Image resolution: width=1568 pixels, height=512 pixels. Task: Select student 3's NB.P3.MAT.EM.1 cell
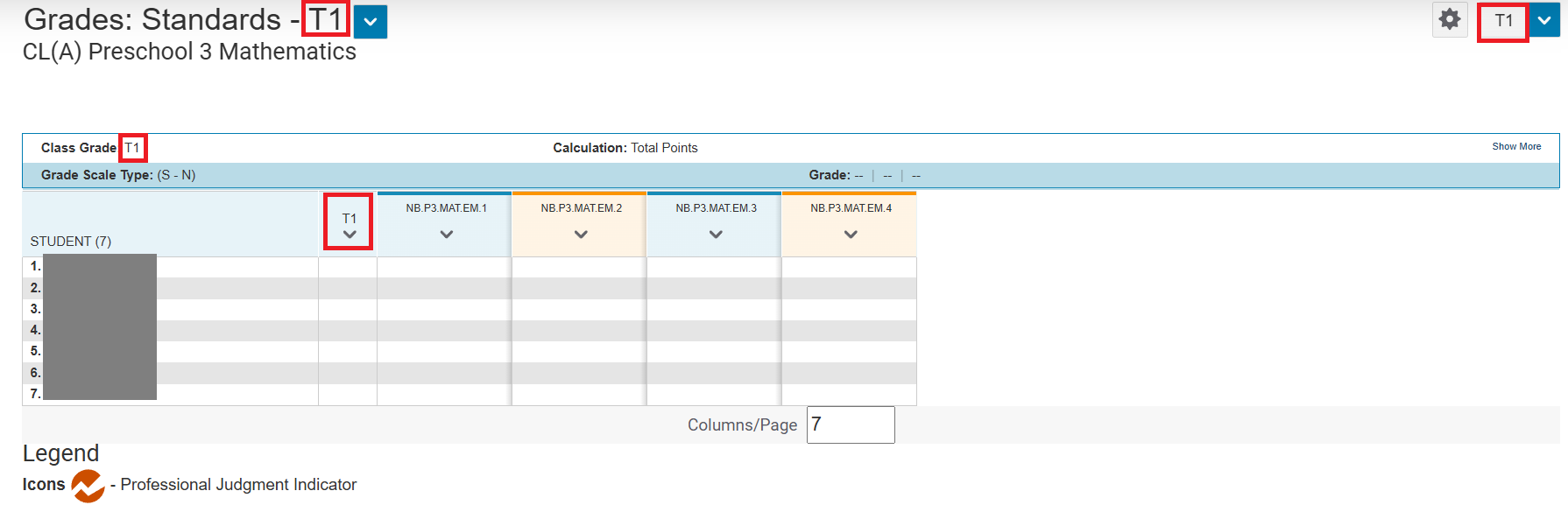pyautogui.click(x=444, y=309)
